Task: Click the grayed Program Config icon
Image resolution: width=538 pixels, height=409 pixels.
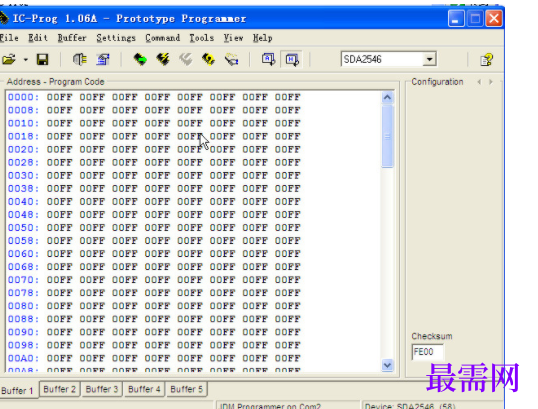Action: (186, 60)
